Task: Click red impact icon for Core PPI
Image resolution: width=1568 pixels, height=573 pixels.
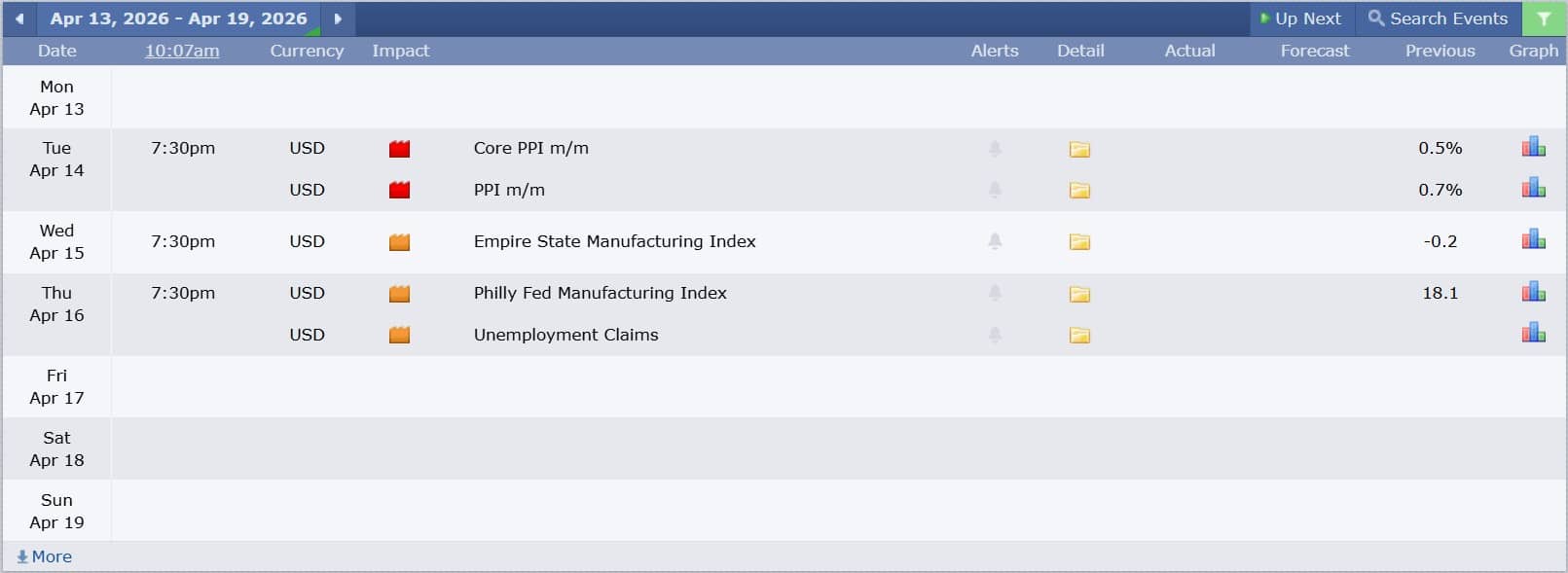Action: (x=399, y=149)
